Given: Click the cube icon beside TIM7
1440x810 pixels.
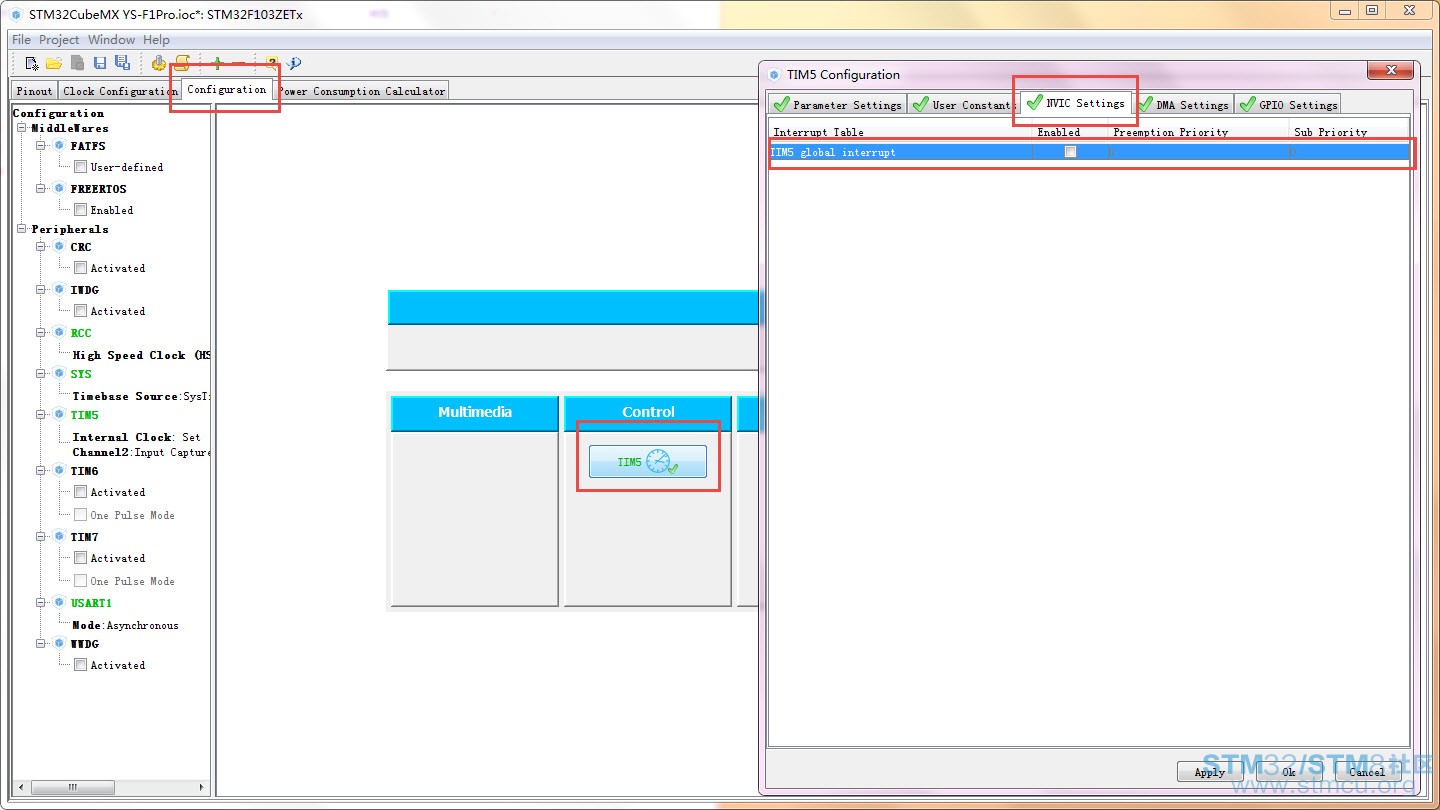Looking at the screenshot, I should (x=59, y=537).
